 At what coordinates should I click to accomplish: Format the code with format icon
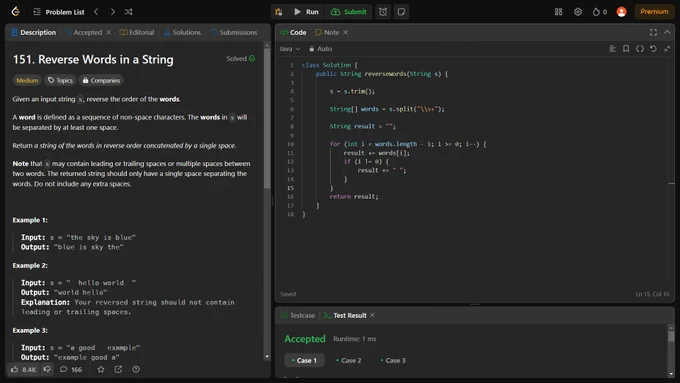pos(612,49)
